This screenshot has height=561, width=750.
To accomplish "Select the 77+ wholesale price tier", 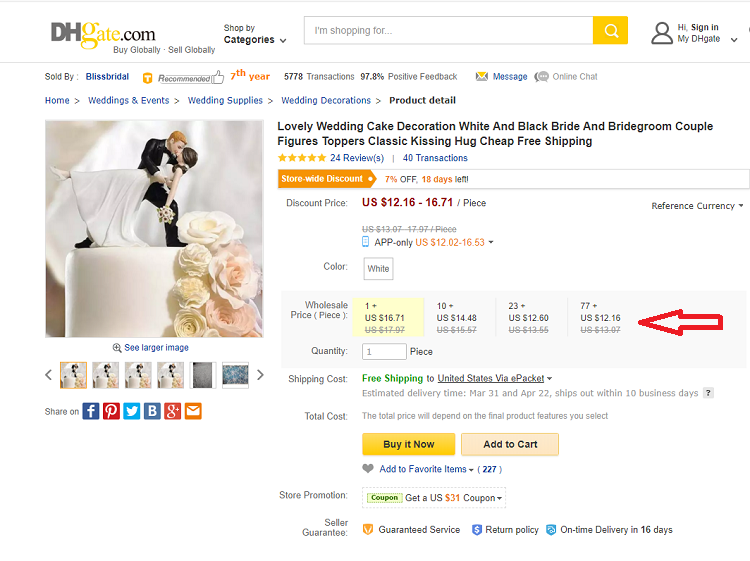I will [601, 317].
